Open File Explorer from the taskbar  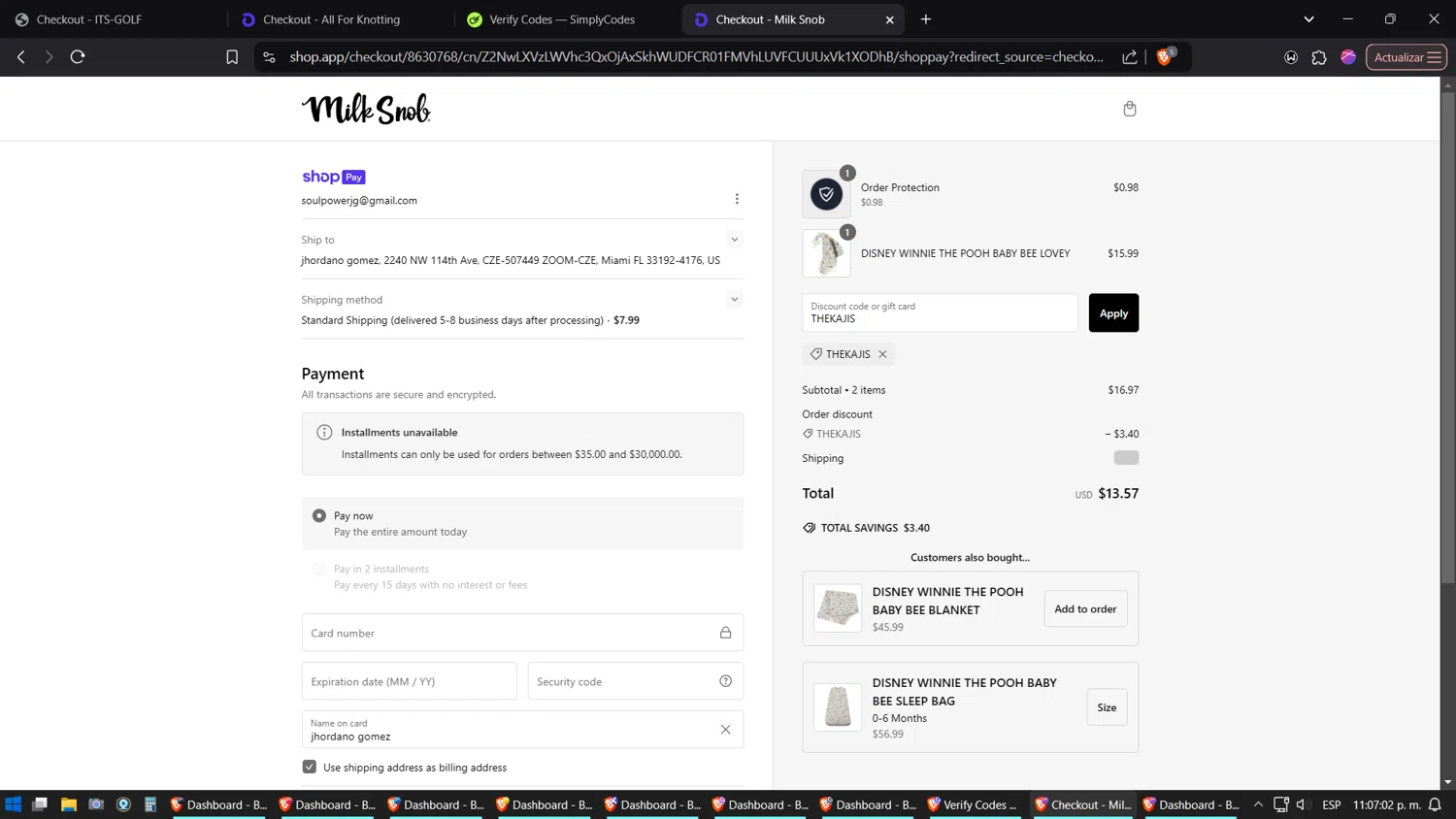pyautogui.click(x=68, y=804)
